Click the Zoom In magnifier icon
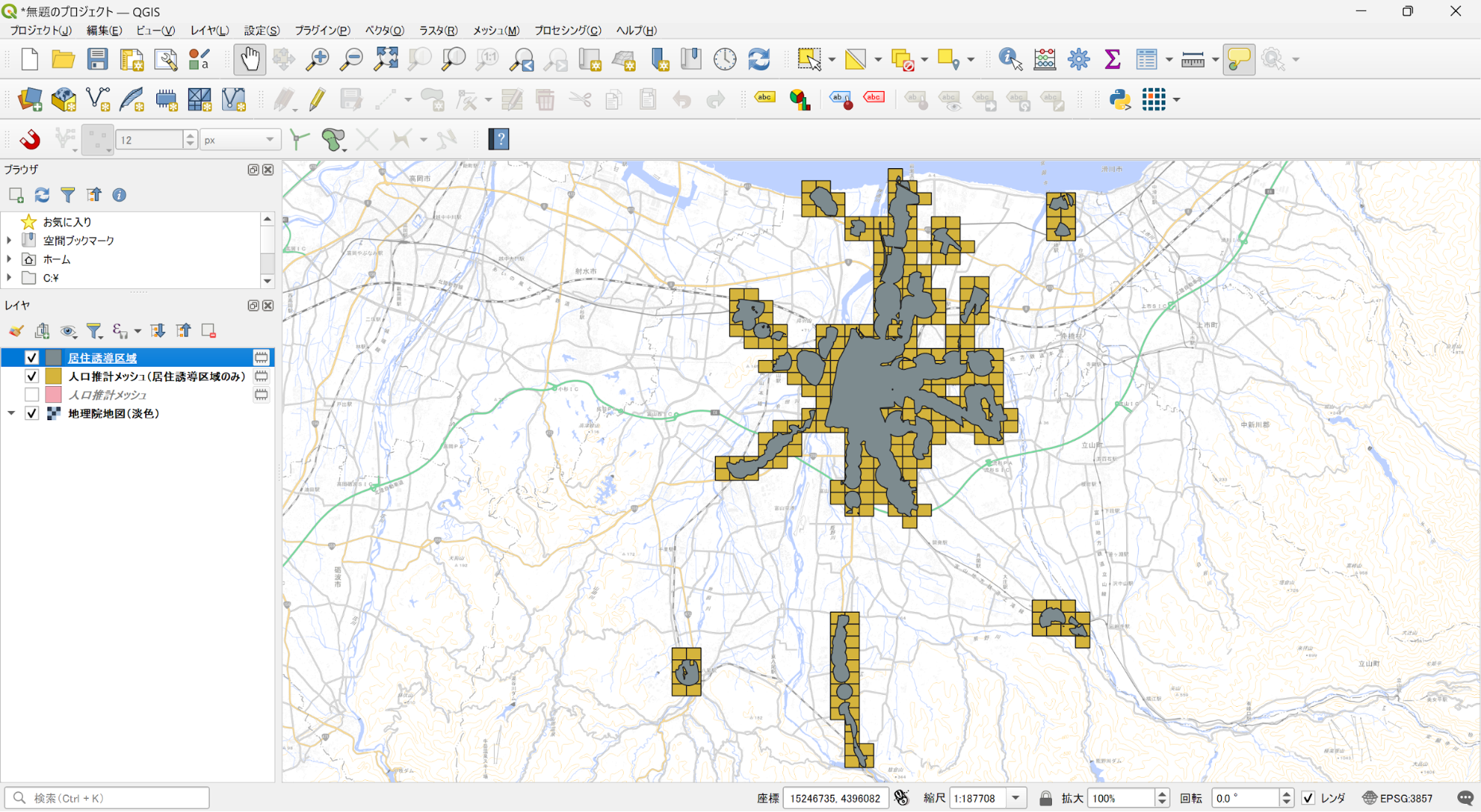Viewport: 1481px width, 812px height. 318,59
